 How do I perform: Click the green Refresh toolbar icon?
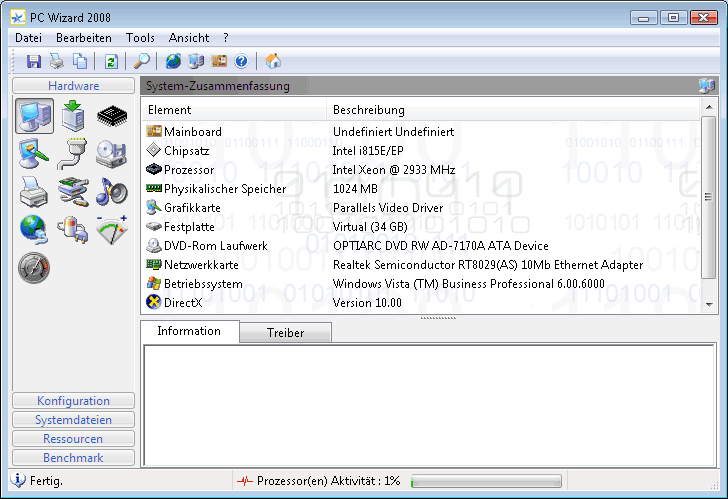click(111, 61)
